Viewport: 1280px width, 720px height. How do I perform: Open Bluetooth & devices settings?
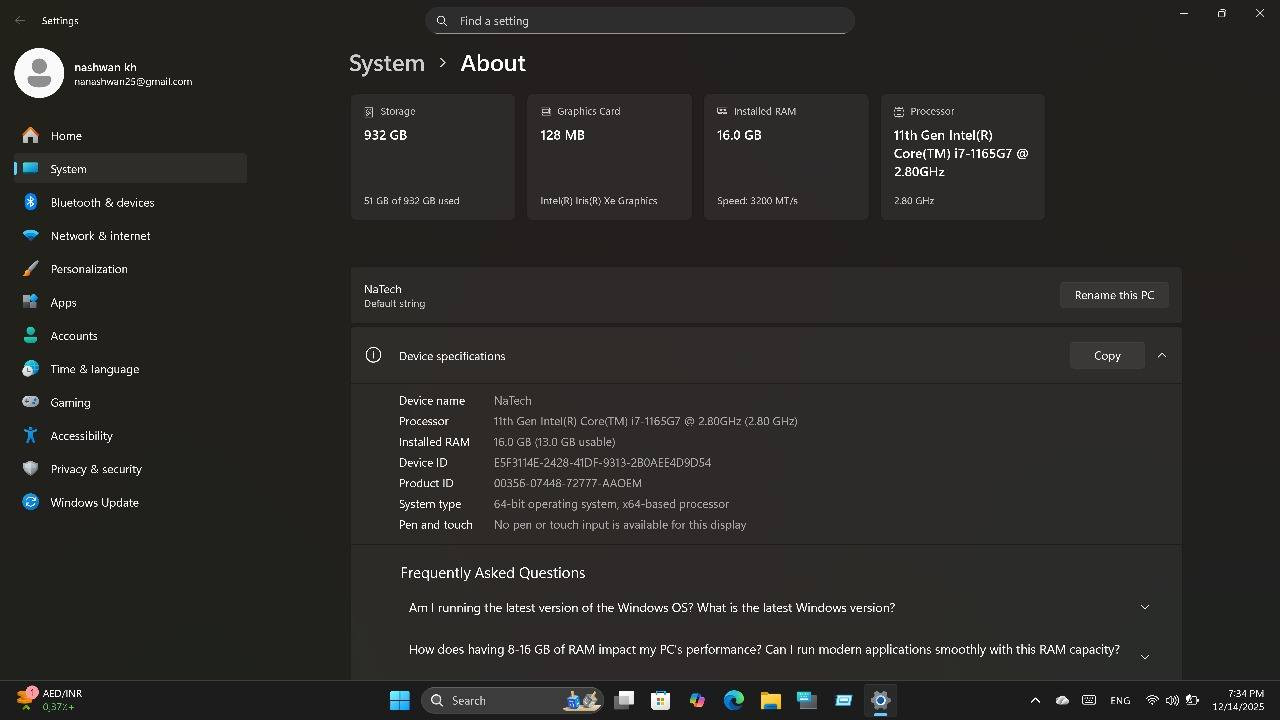pos(102,202)
